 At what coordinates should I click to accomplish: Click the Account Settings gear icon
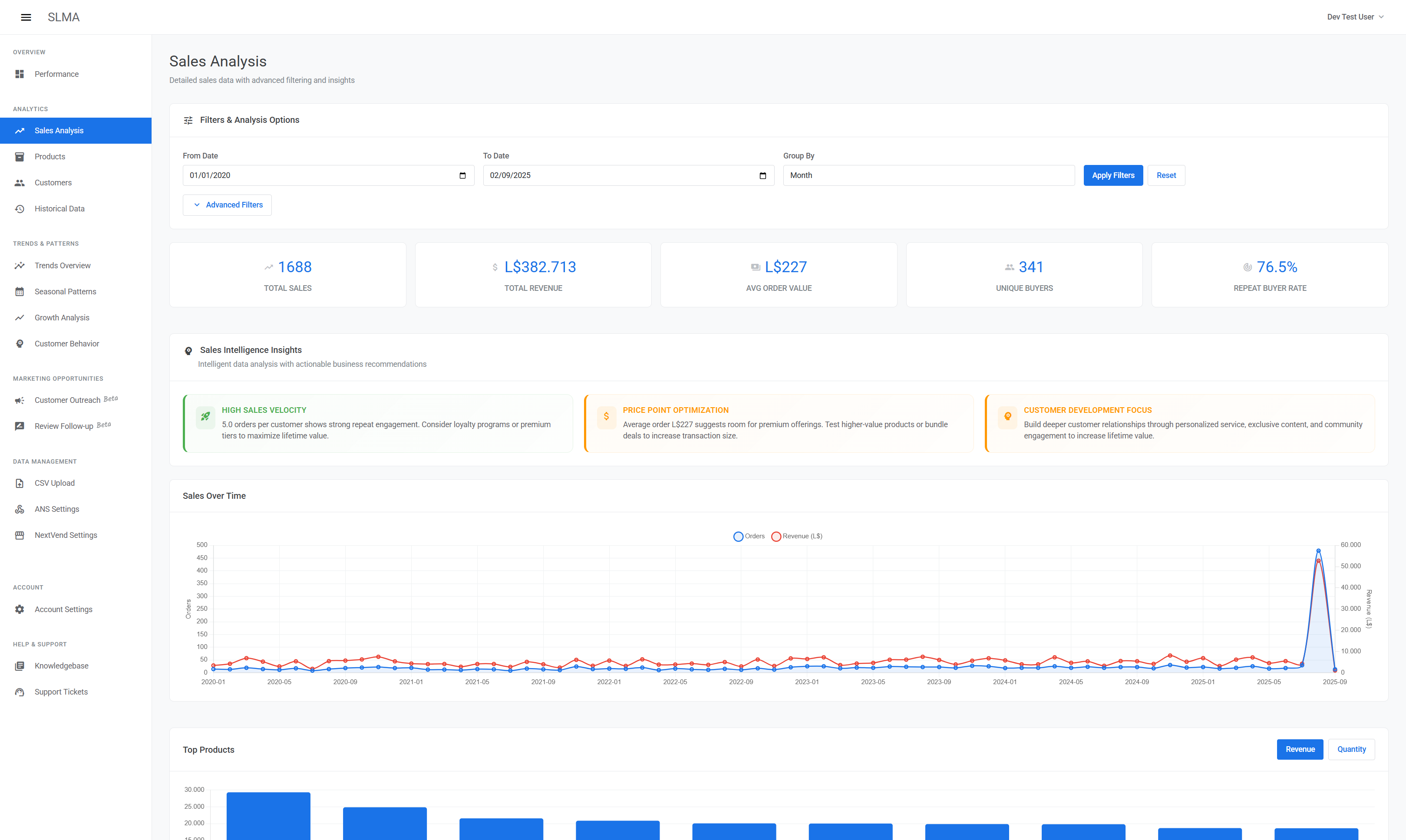click(19, 609)
